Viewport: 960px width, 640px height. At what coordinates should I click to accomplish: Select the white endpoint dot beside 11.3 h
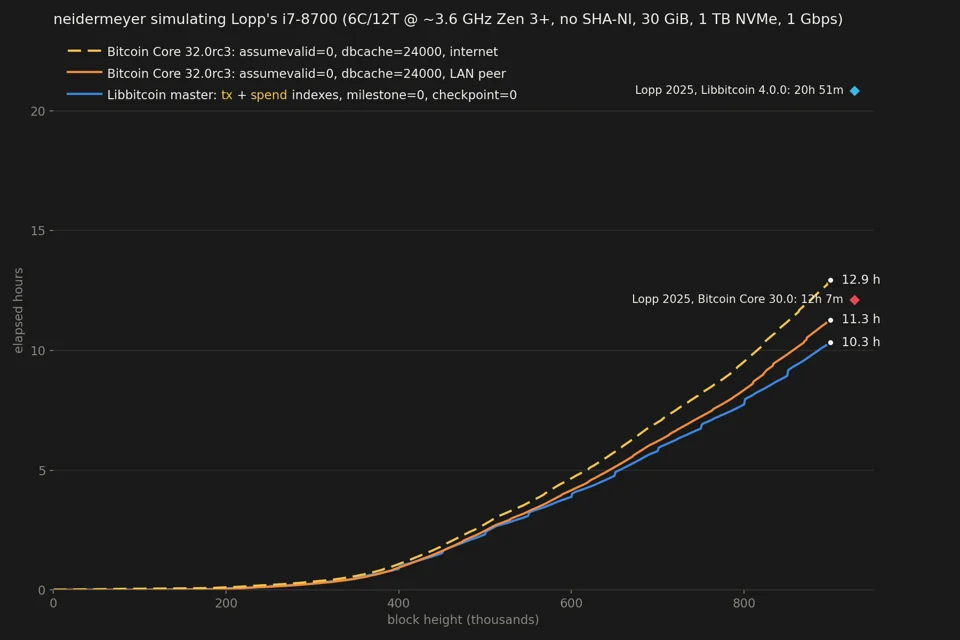(x=831, y=320)
